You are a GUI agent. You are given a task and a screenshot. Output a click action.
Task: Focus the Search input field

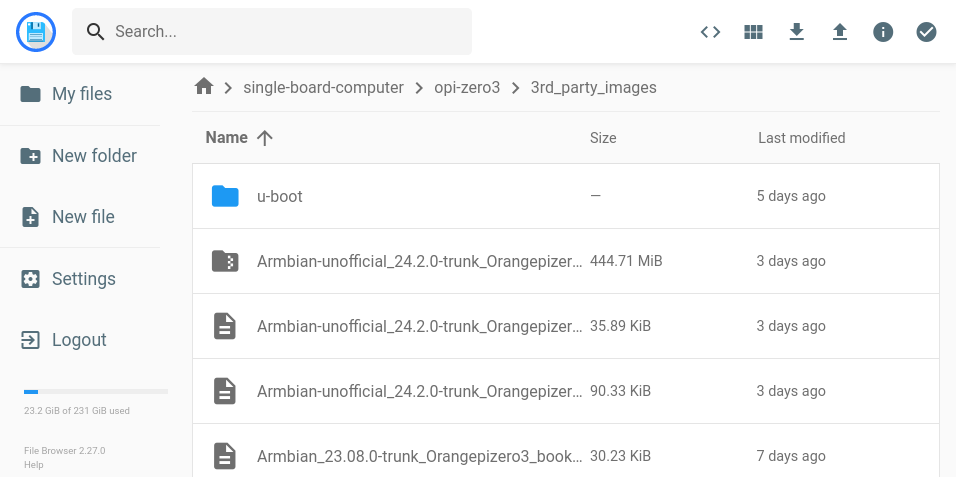click(x=285, y=32)
